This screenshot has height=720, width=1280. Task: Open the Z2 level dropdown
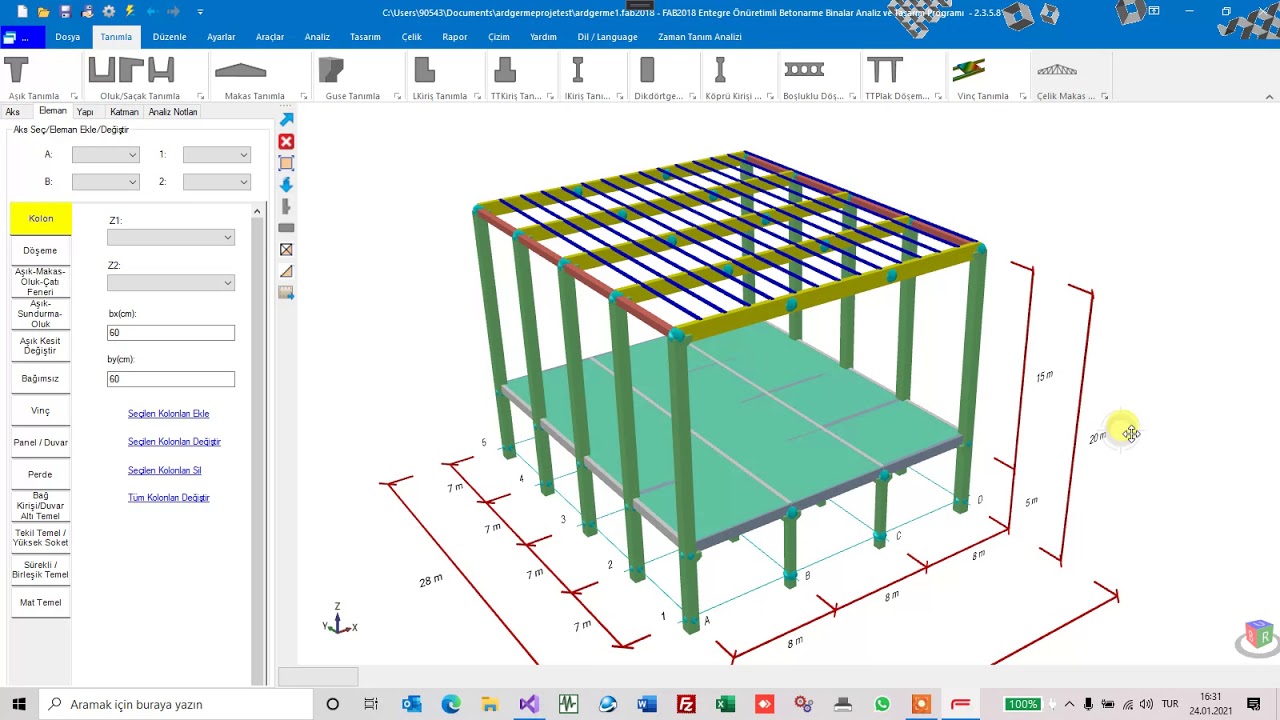(x=171, y=283)
